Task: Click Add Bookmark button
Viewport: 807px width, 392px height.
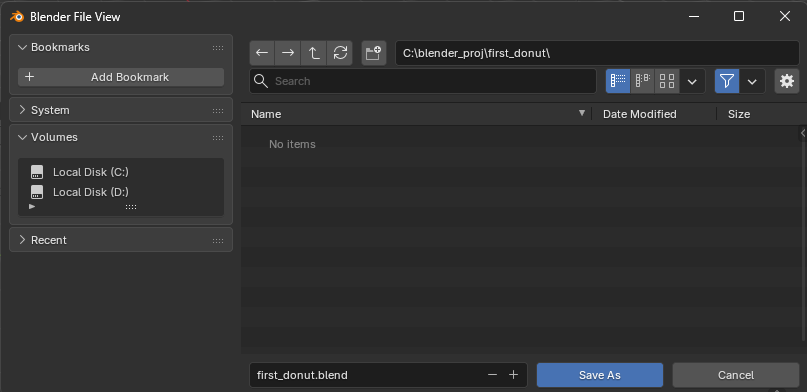Action: click(121, 77)
